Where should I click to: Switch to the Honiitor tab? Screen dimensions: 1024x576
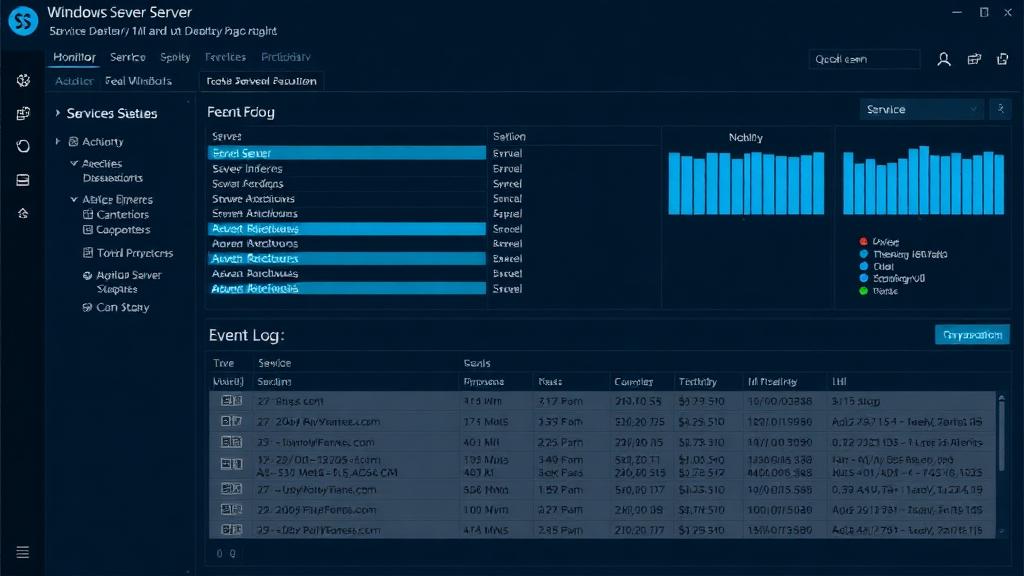click(74, 58)
